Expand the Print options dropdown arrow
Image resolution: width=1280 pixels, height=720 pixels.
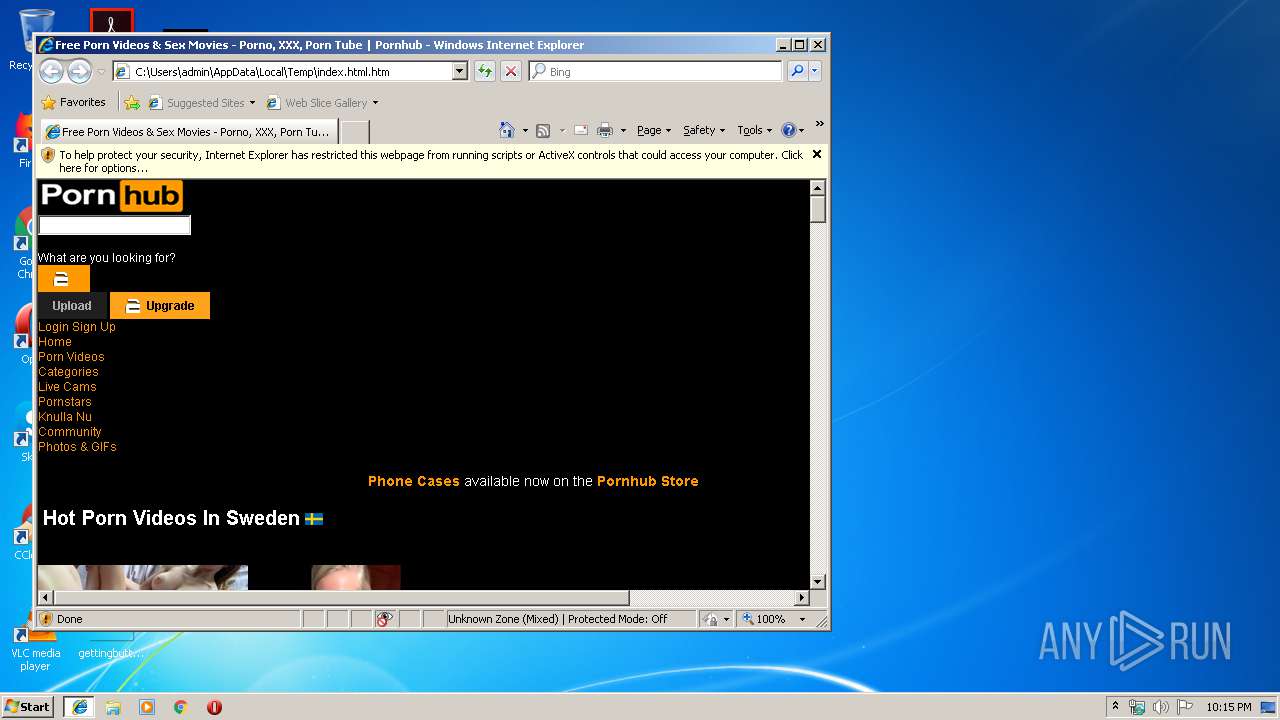pos(623,130)
